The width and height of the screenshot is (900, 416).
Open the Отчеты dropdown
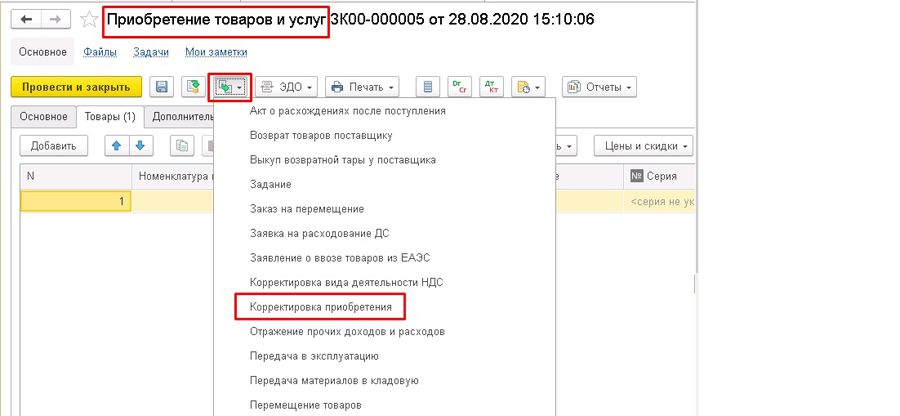(x=599, y=87)
